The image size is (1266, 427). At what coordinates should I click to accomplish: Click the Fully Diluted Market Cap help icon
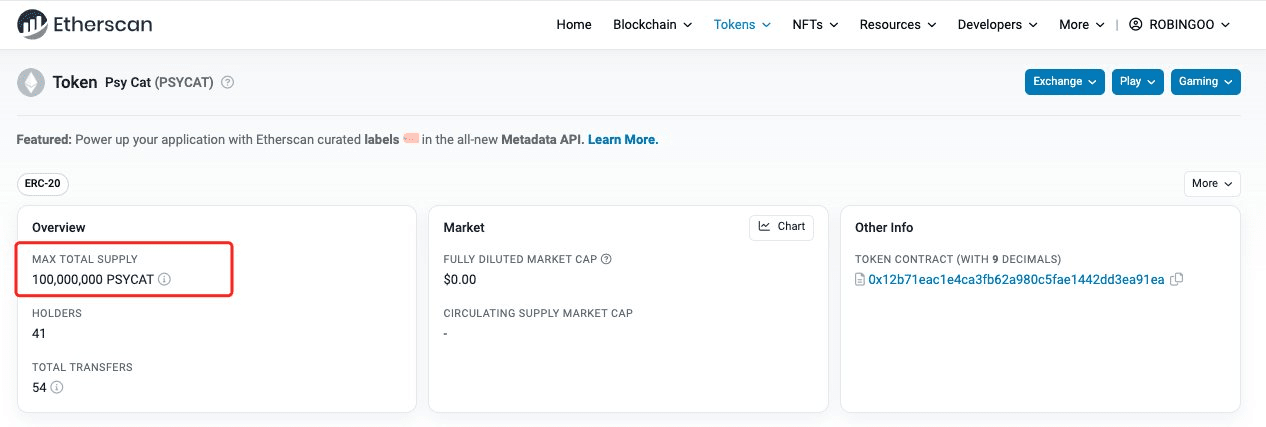point(606,259)
